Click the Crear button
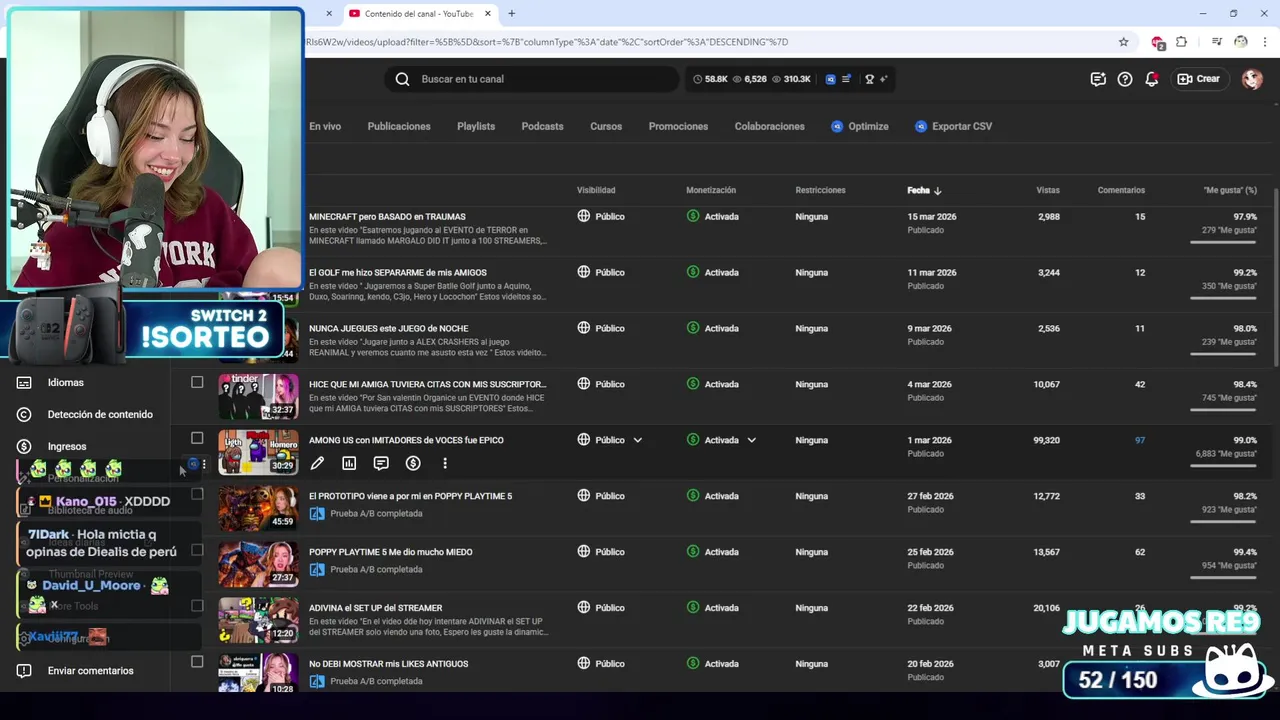 click(x=1199, y=79)
